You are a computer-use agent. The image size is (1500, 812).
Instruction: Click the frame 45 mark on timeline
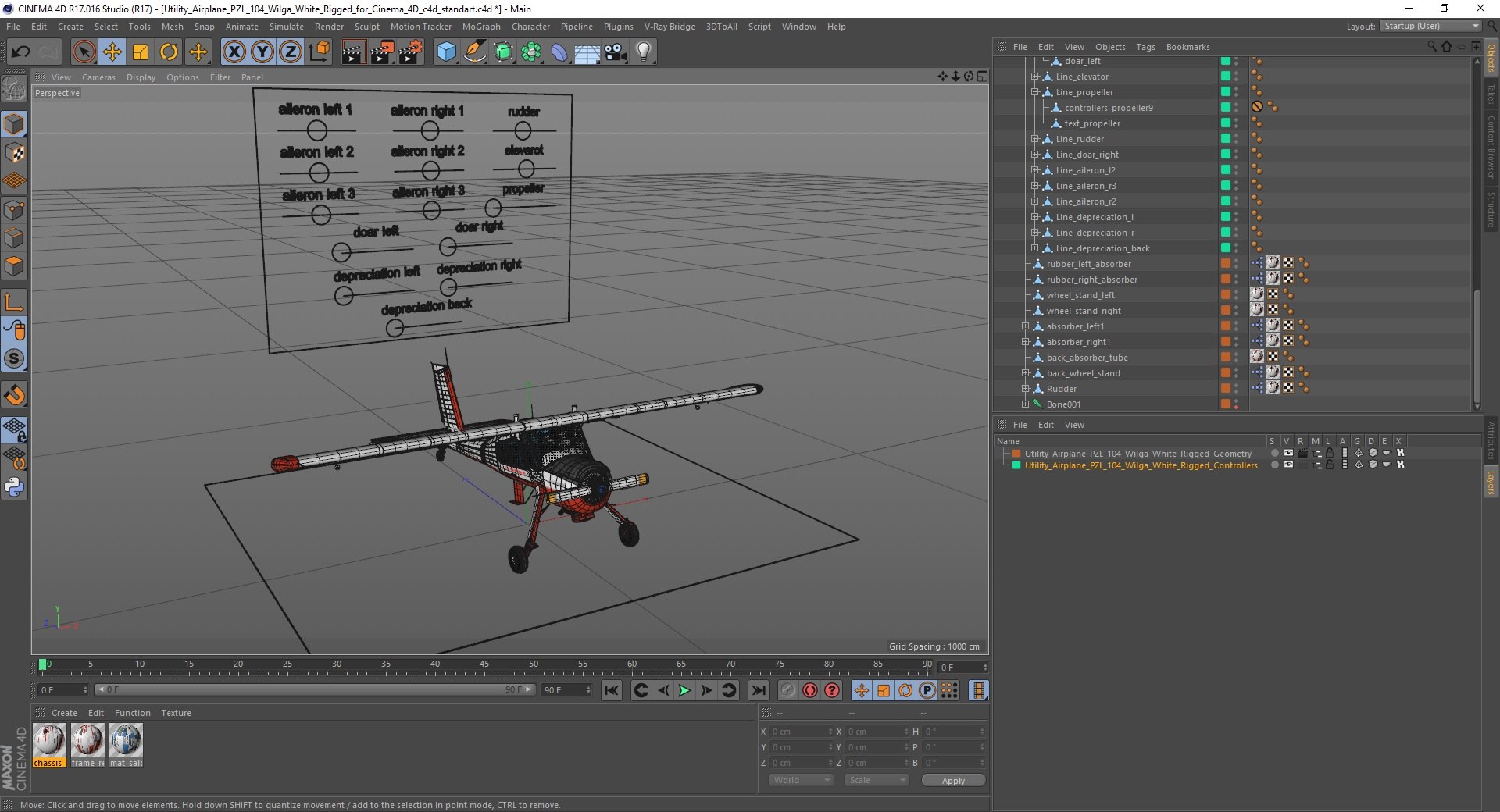[x=484, y=664]
